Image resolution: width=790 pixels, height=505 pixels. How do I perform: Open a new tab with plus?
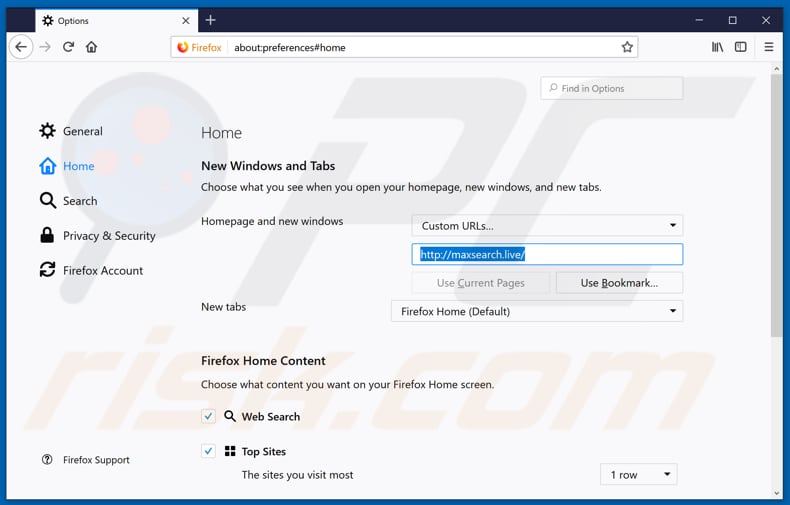click(210, 20)
